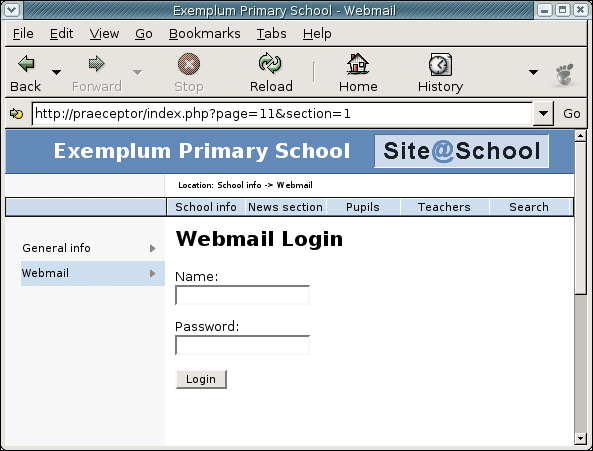
Task: Click the Forward arrow icon
Action: (x=96, y=64)
